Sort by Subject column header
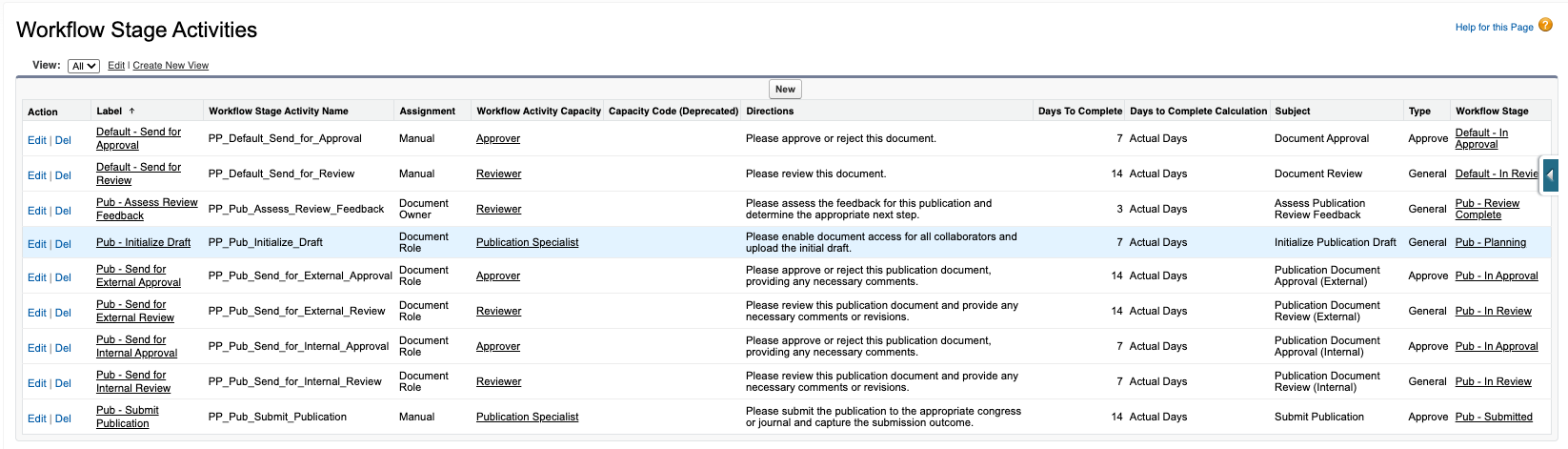Screen dimensions: 1568x449 tap(1292, 111)
